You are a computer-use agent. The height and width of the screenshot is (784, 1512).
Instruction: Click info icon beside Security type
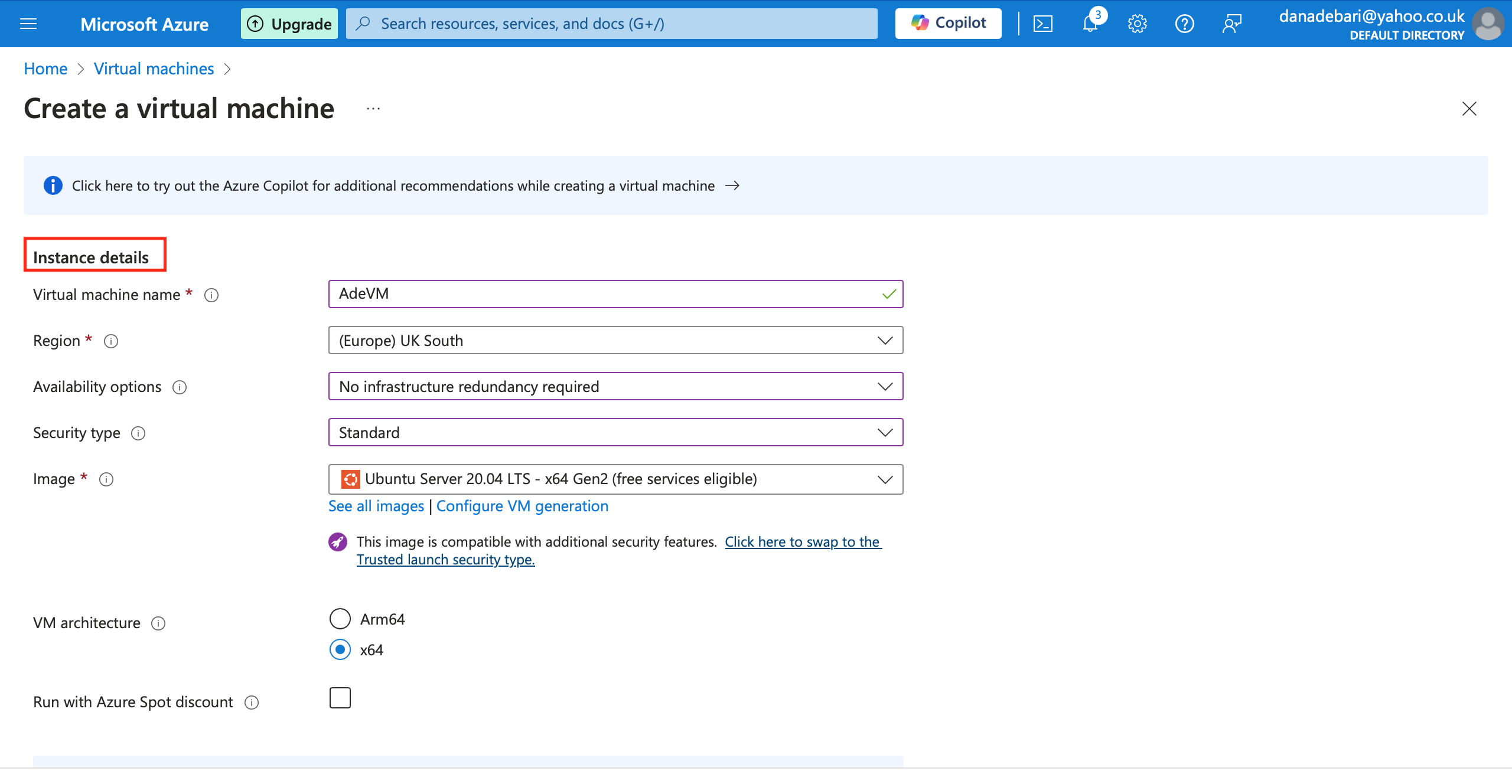tap(138, 433)
